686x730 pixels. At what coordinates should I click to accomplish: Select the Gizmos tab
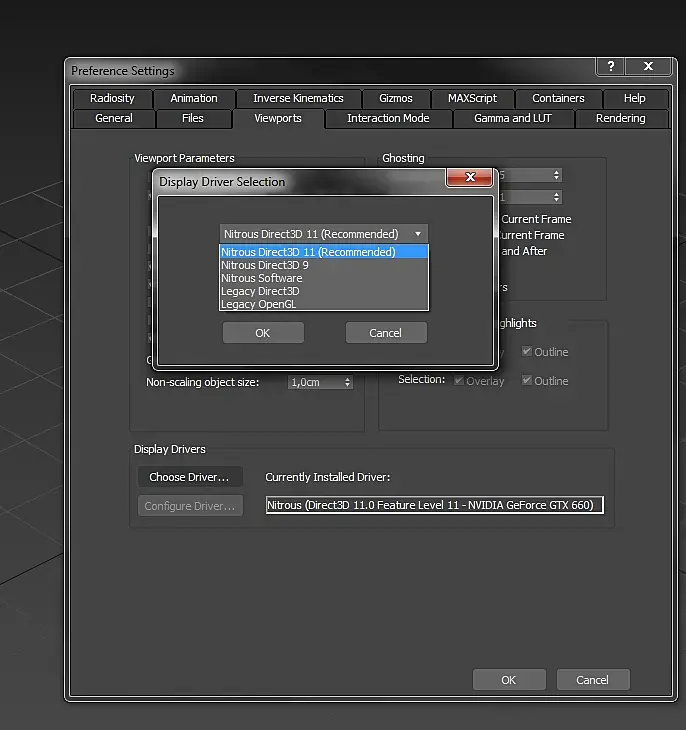point(395,98)
